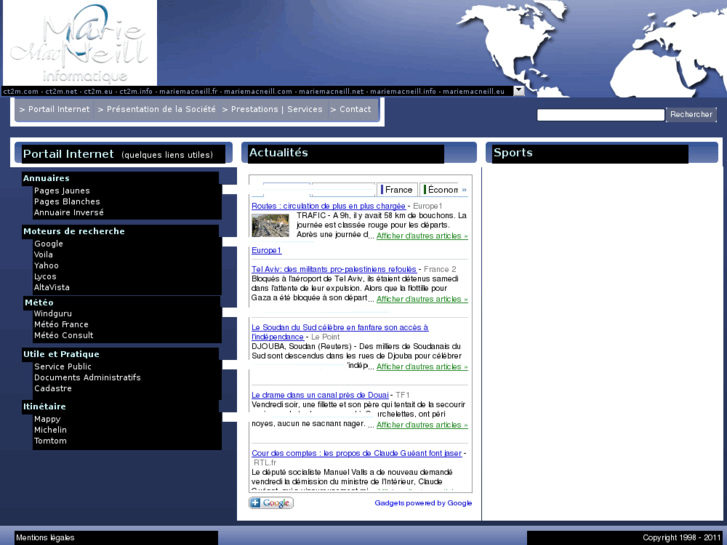Open the domain list dropdown arrow
Viewport: 727px width, 545px height.
point(519,91)
